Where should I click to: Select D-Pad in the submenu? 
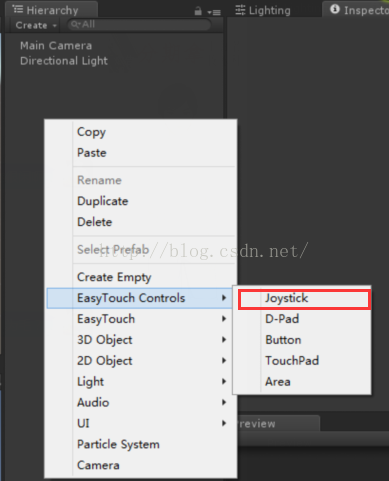click(303, 319)
